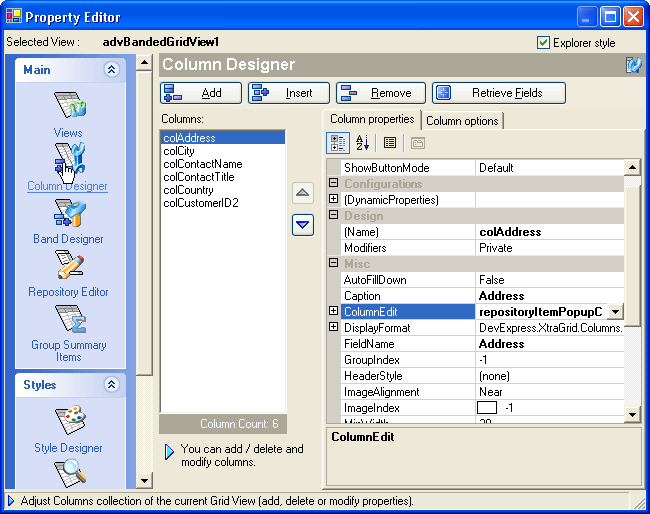Collapse the Configurations category
This screenshot has height=514, width=650.
pos(334,183)
